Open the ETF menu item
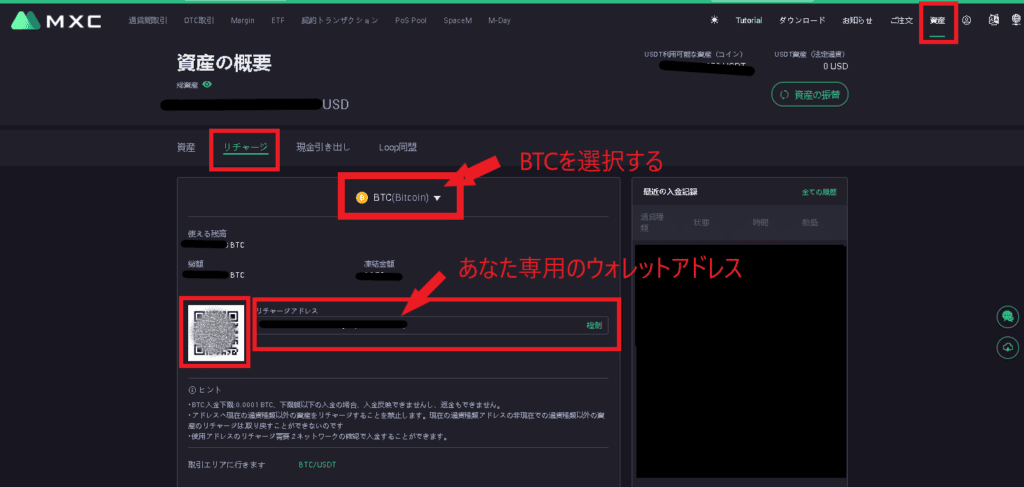The height and width of the screenshot is (487, 1024). coord(278,20)
